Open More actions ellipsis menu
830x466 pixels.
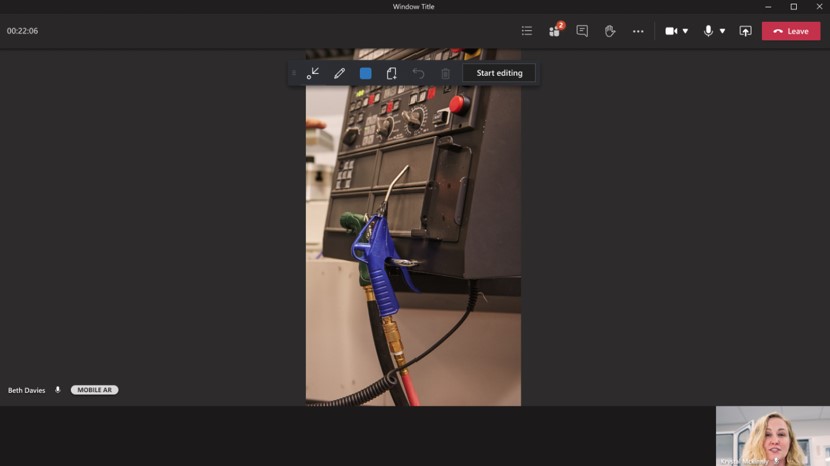point(638,31)
